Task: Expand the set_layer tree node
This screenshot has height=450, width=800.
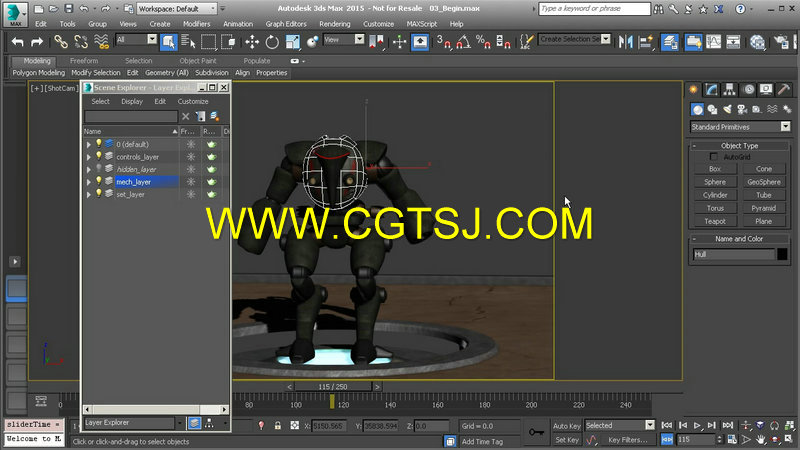Action: (x=89, y=194)
